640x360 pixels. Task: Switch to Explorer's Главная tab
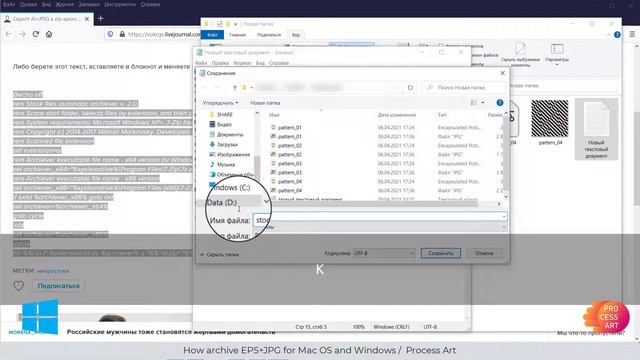(x=238, y=35)
